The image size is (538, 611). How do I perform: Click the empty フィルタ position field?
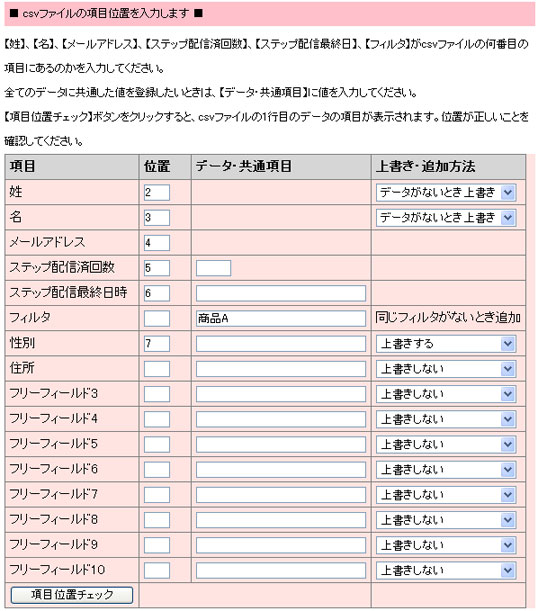157,318
